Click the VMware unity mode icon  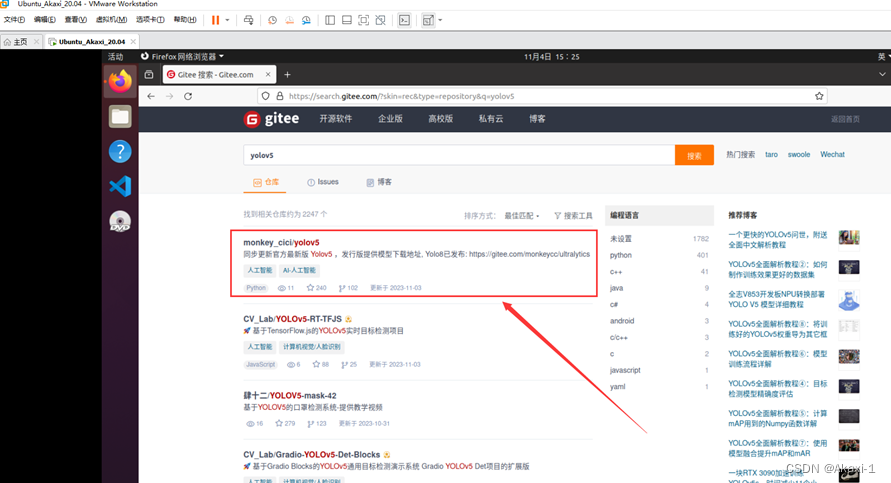pyautogui.click(x=381, y=20)
